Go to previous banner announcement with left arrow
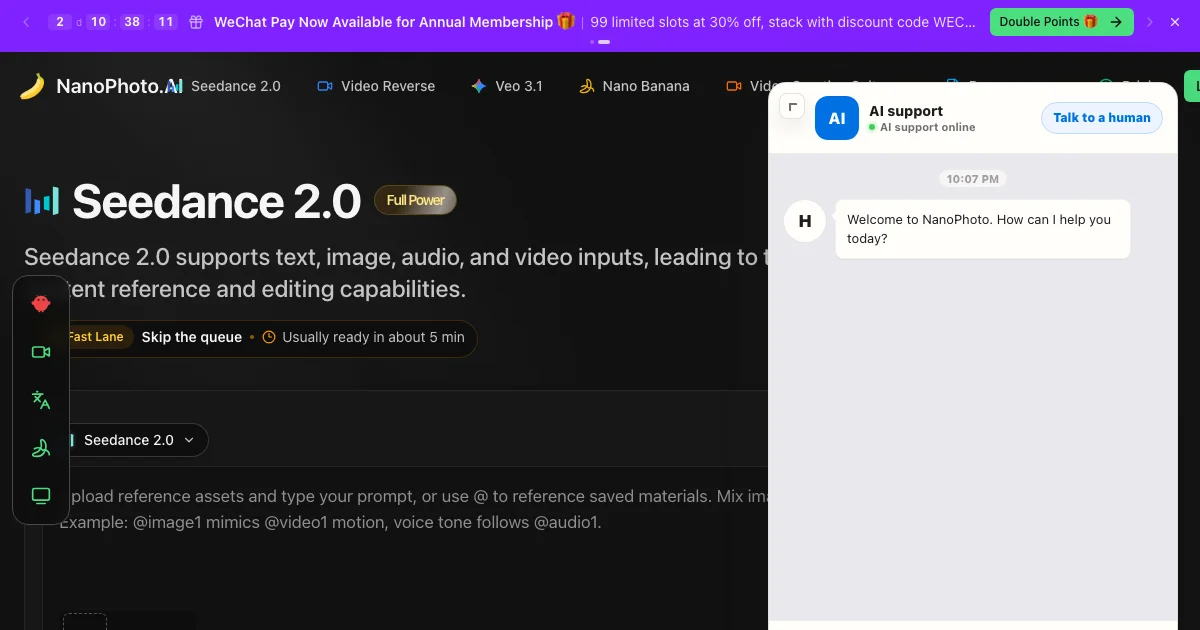1200x630 pixels. click(26, 22)
